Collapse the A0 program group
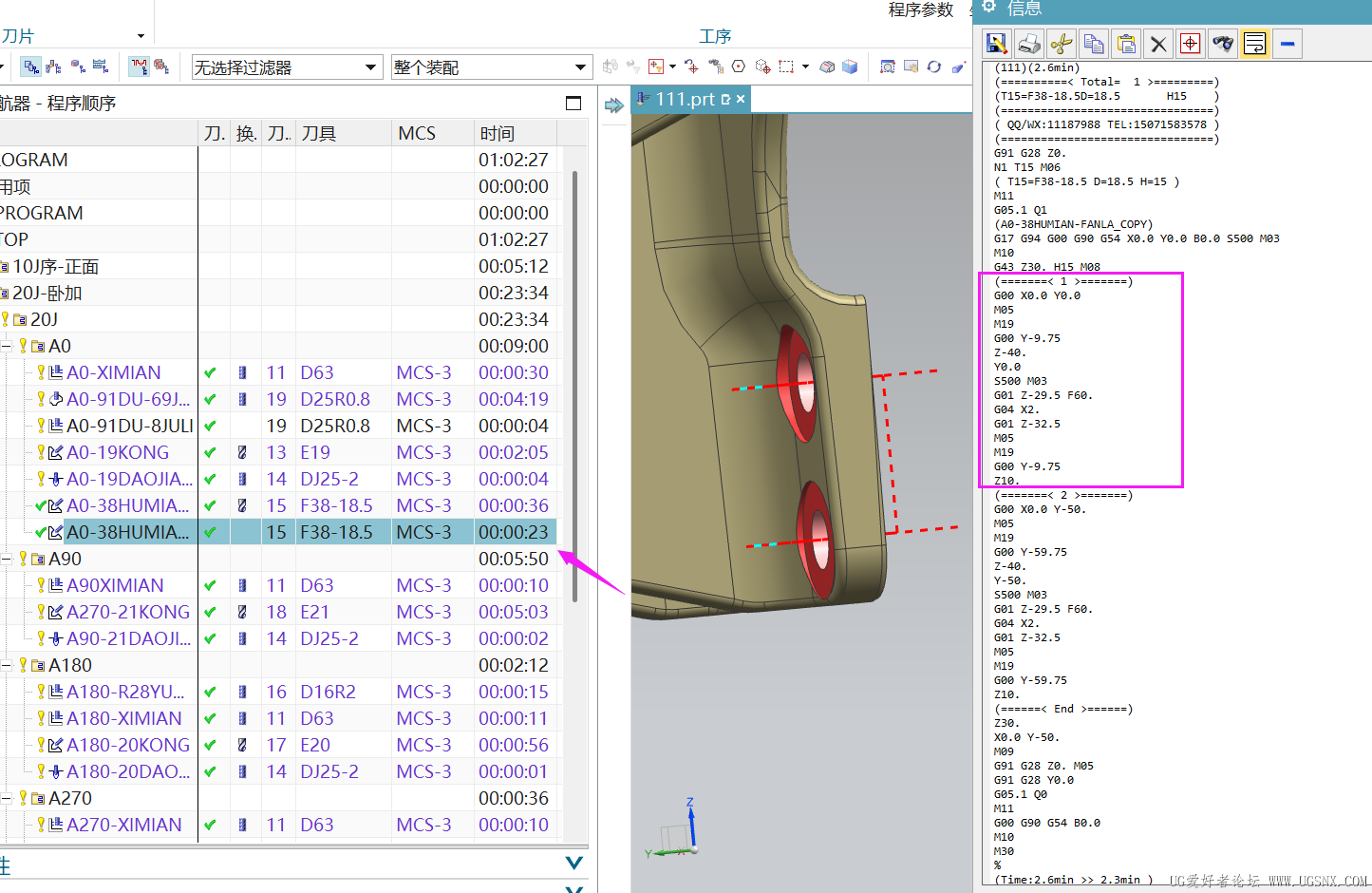The height and width of the screenshot is (893, 1372). click(x=8, y=346)
